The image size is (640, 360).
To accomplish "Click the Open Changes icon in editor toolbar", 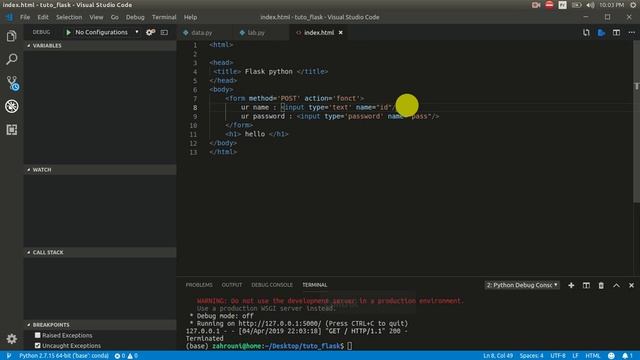I will [586, 32].
